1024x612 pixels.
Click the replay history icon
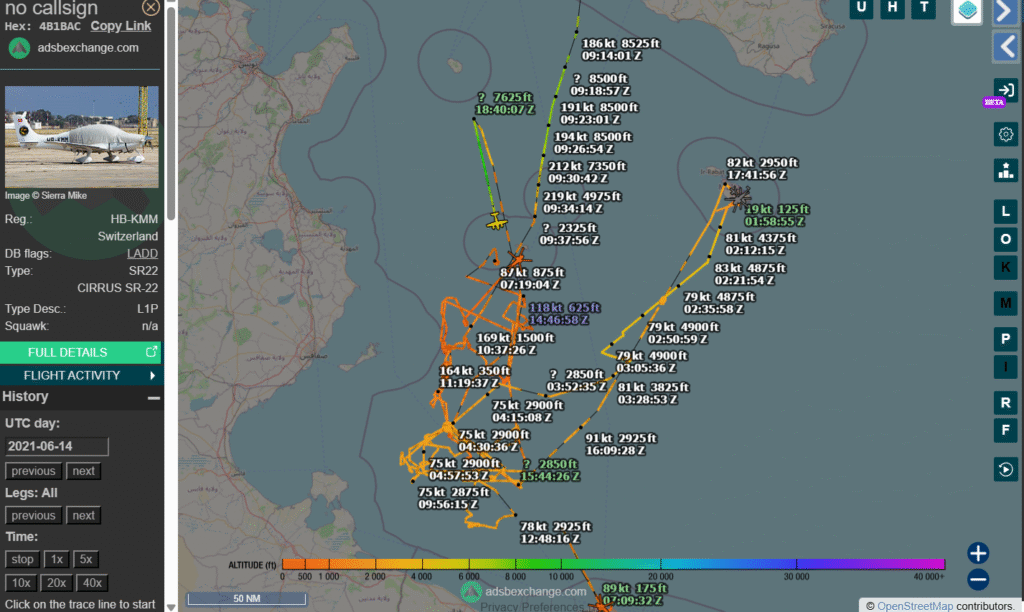click(x=1006, y=469)
